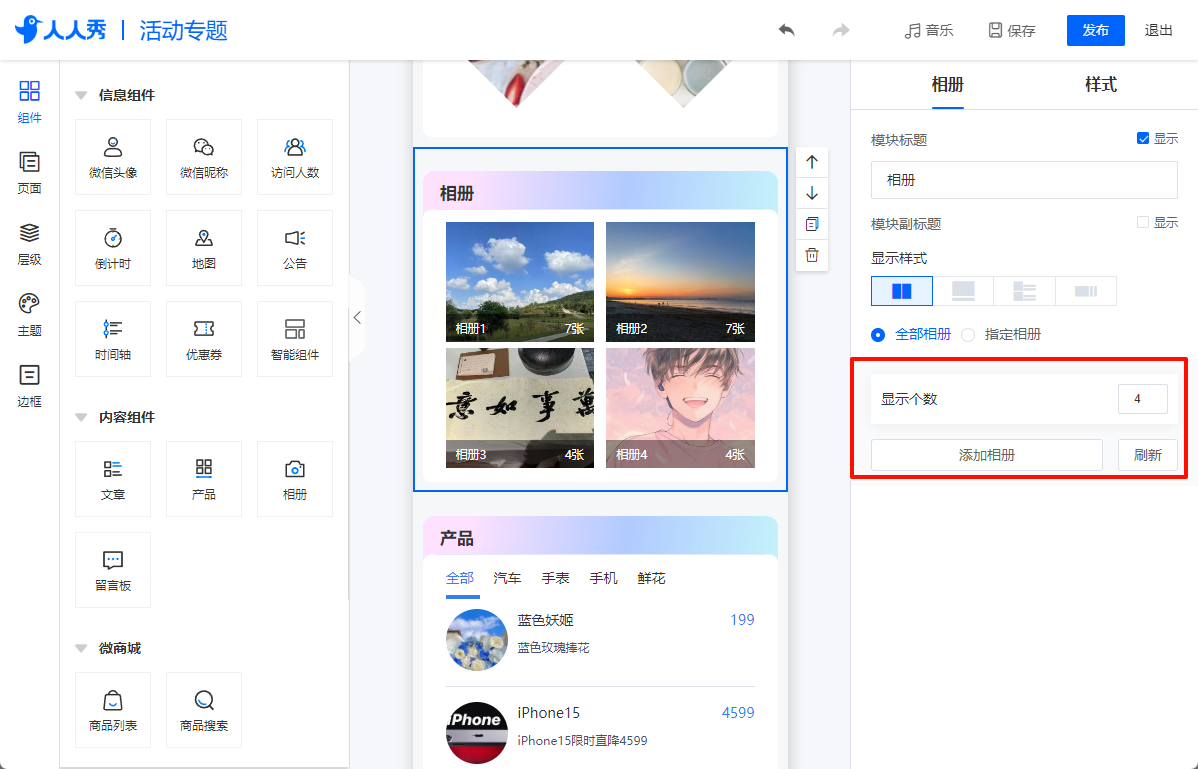
Task: Choose the two-column grid display style
Action: [902, 291]
